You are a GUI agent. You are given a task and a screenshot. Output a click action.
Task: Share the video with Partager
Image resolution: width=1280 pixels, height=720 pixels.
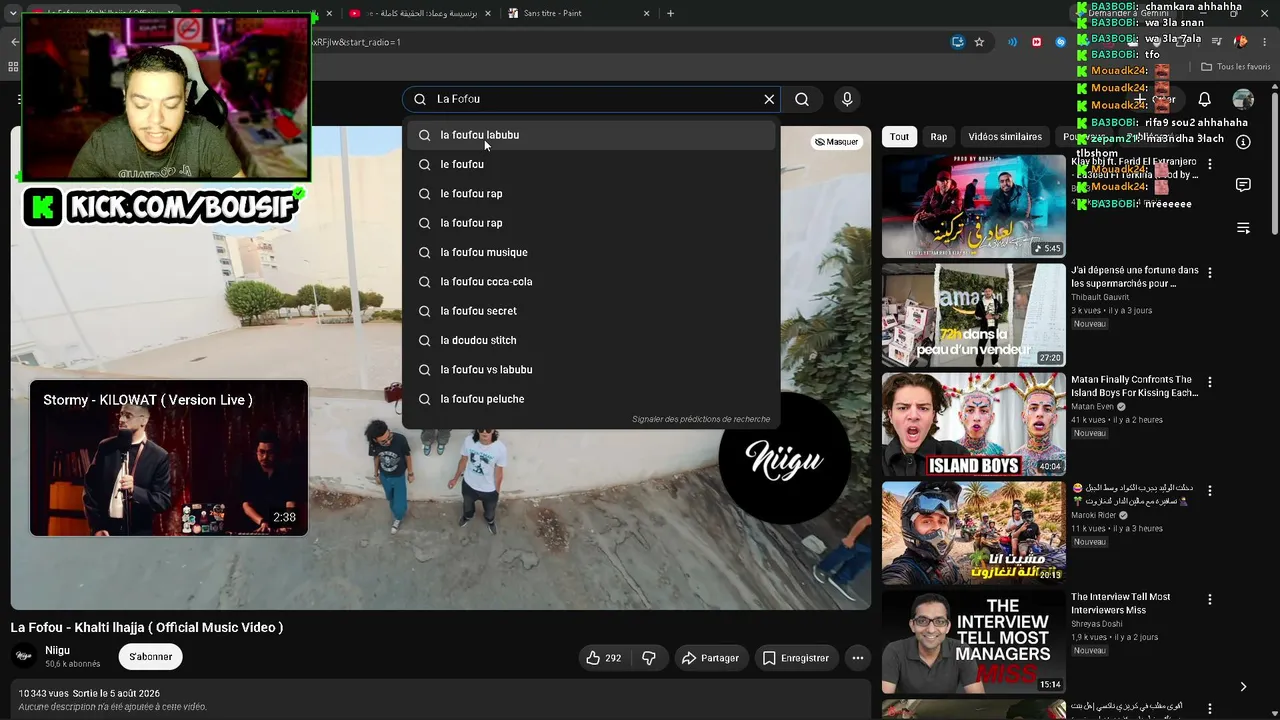pyautogui.click(x=710, y=658)
